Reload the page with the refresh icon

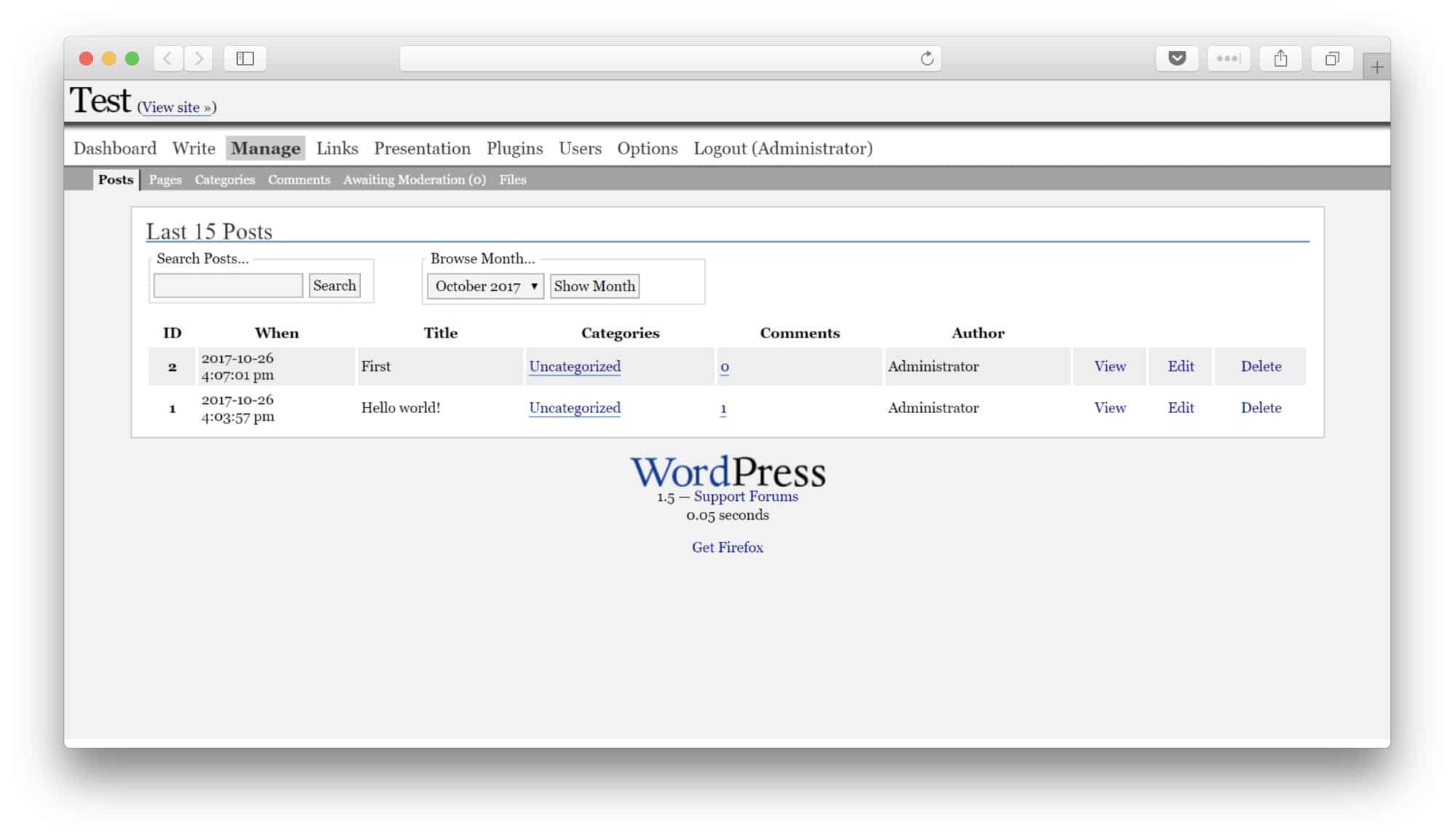926,58
